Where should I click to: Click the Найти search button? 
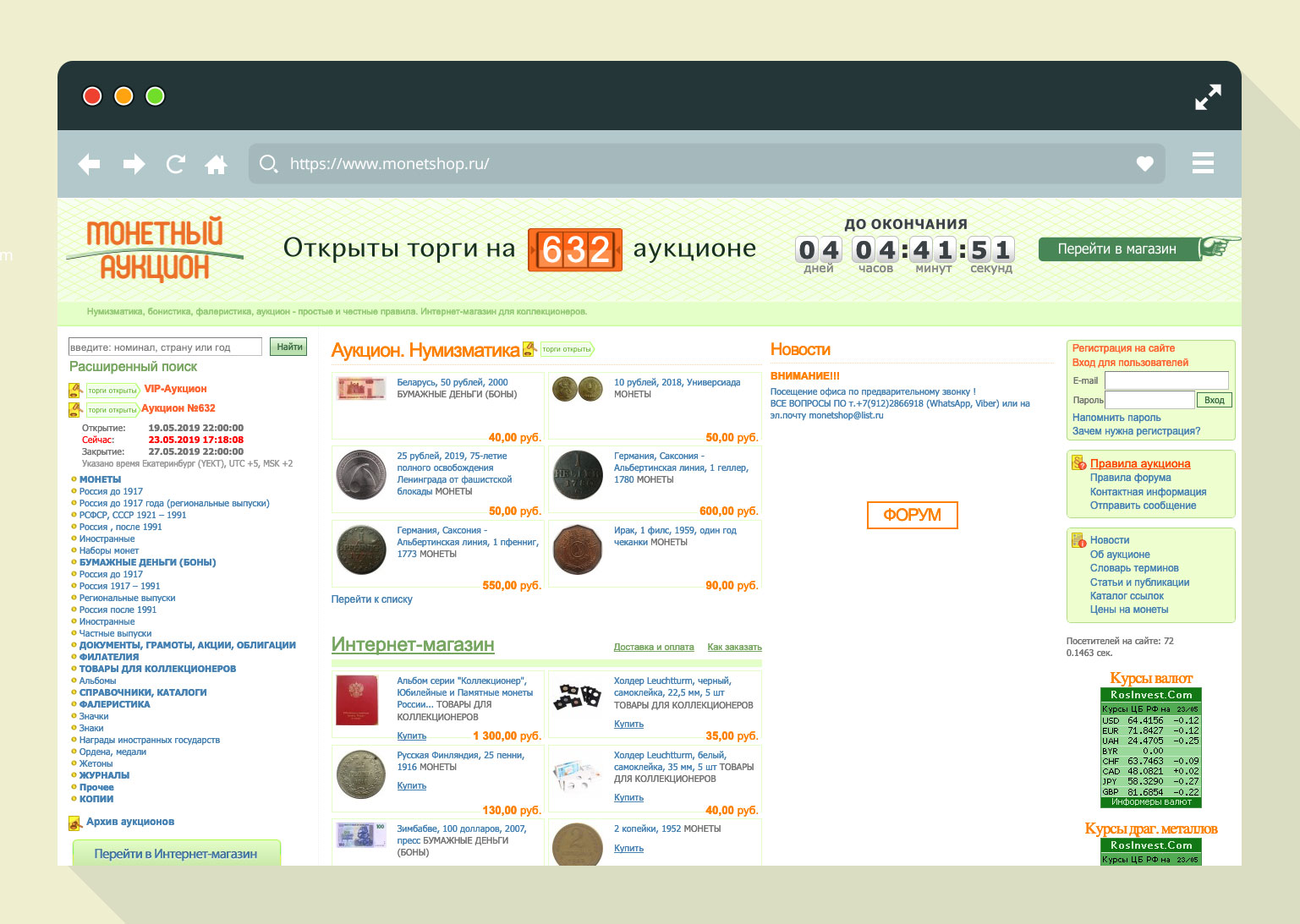coord(288,347)
